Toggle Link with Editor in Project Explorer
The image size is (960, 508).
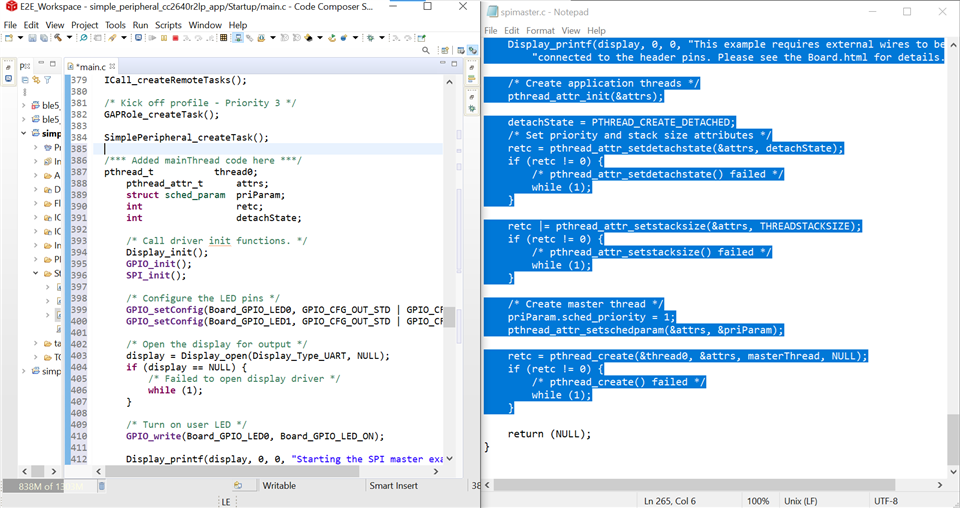pos(36,80)
